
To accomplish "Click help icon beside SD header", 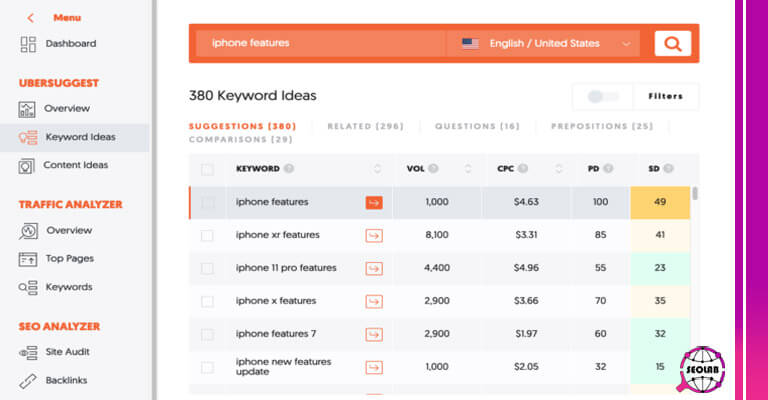I will (669, 168).
